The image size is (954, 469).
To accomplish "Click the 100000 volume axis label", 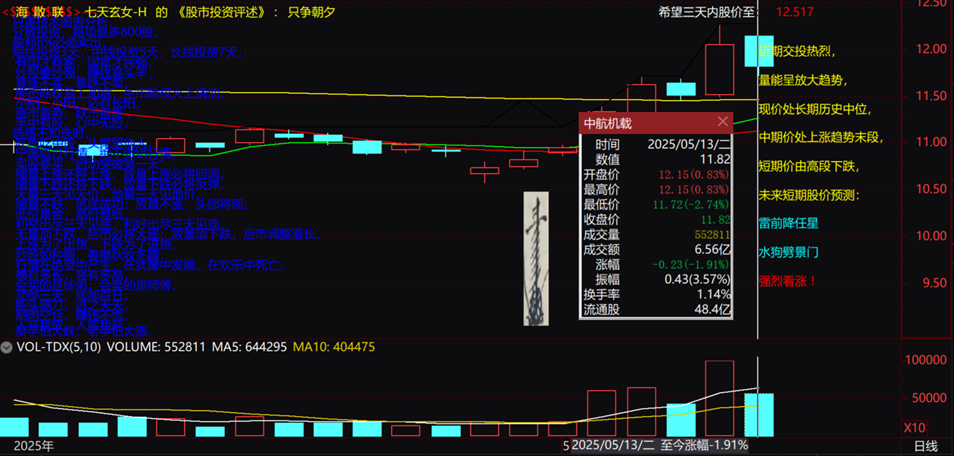I will tap(927, 360).
